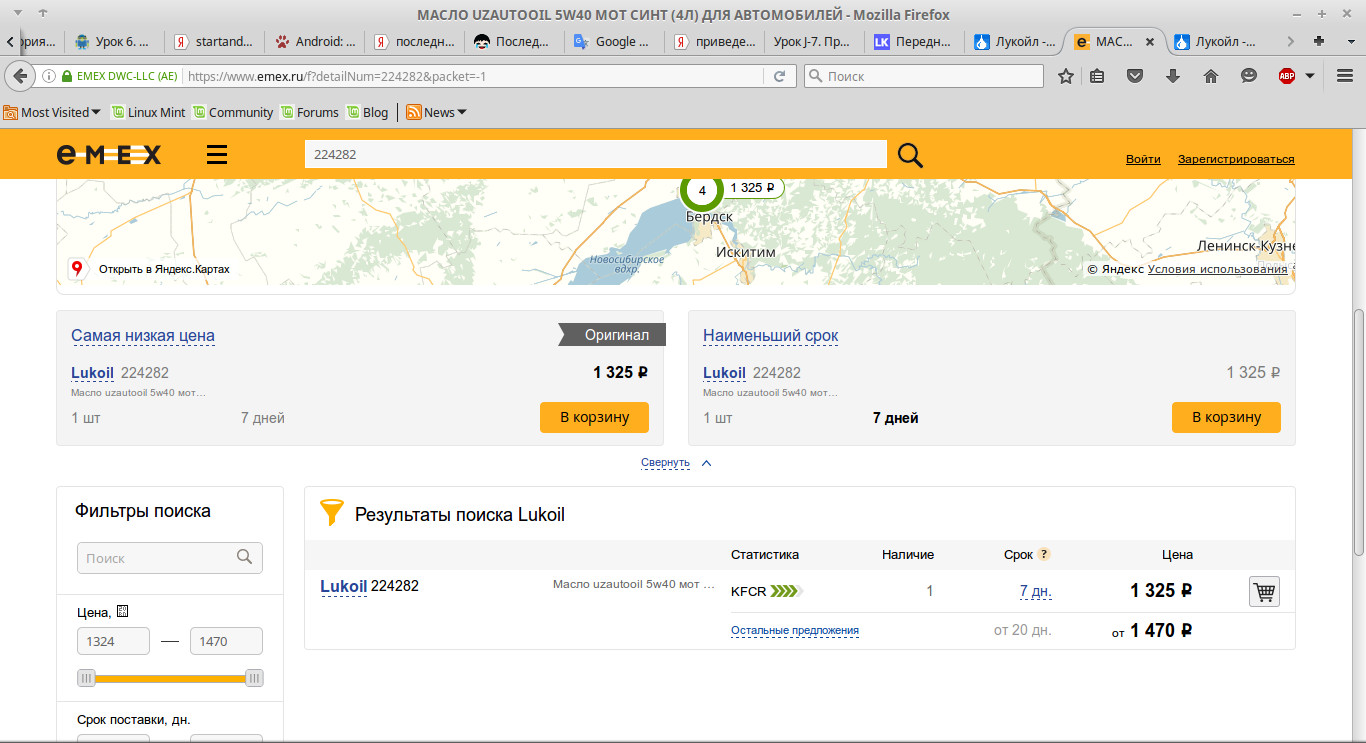
Task: Click the smiley chat icon in the toolbar
Action: 1249,76
